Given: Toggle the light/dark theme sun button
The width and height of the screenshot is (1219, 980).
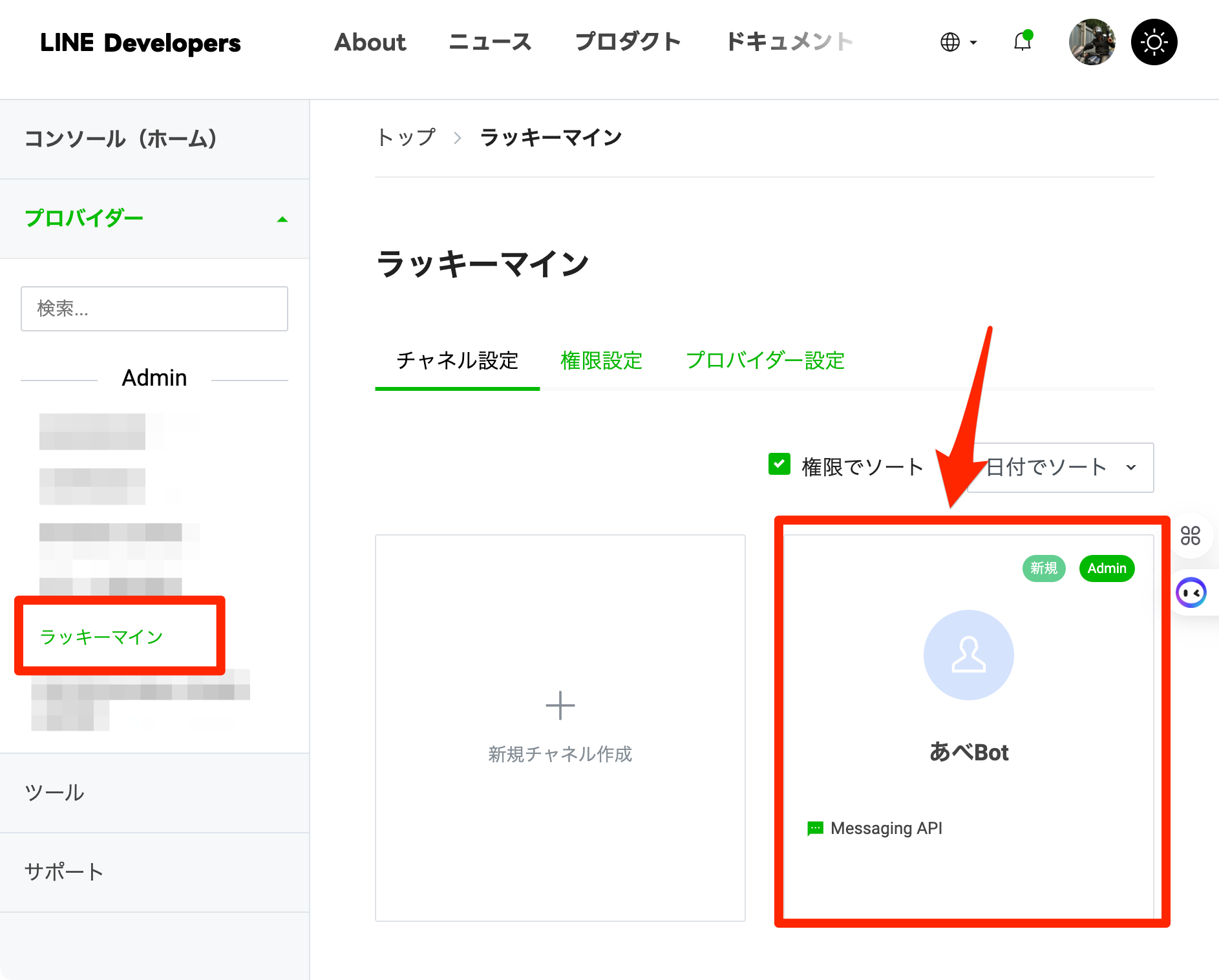Looking at the screenshot, I should (1154, 42).
